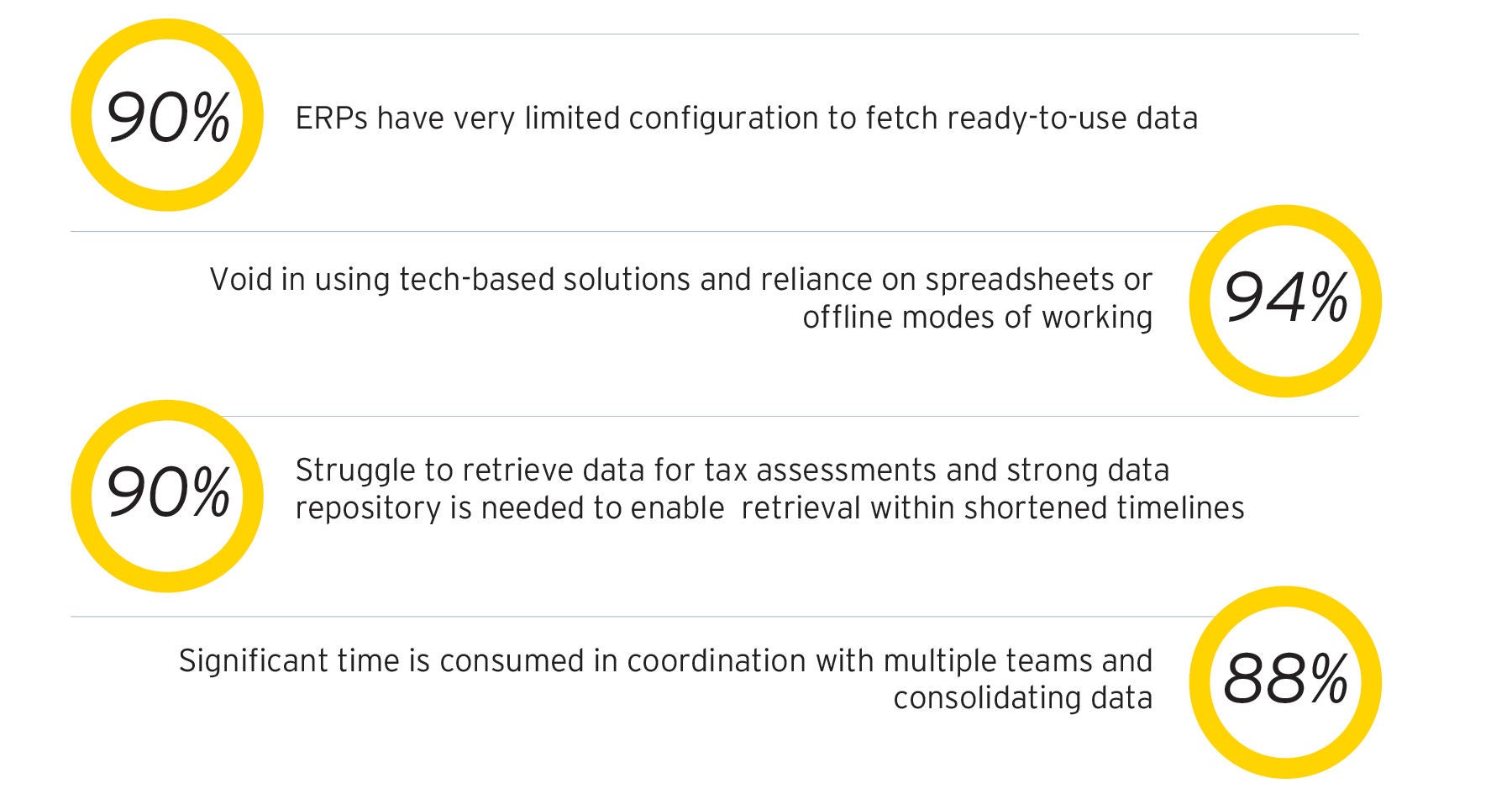Click the "consolidating data" line

click(1022, 697)
